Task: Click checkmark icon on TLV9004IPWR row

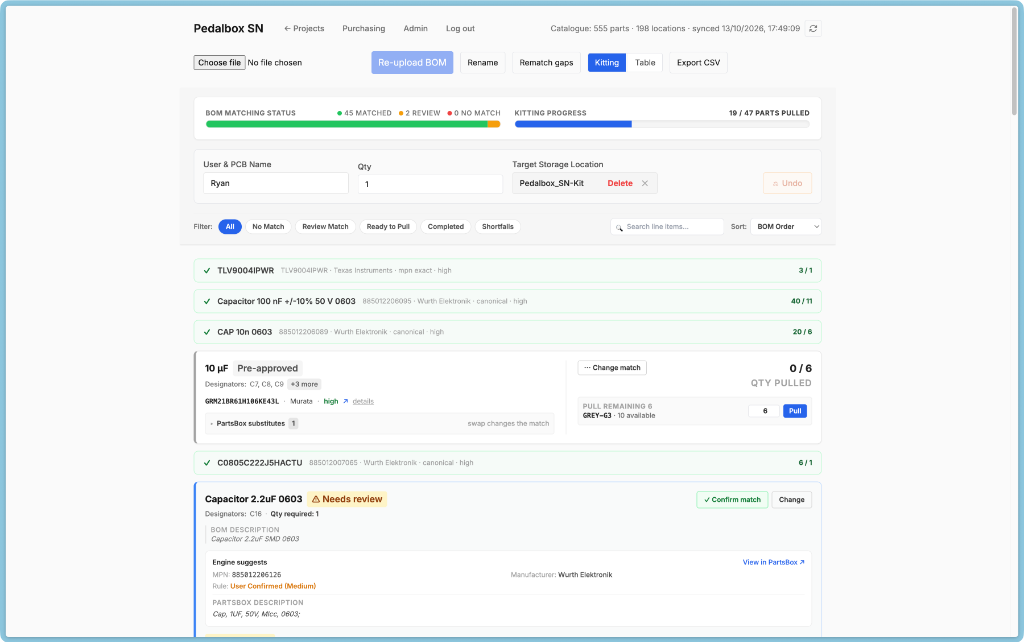Action: click(x=207, y=270)
